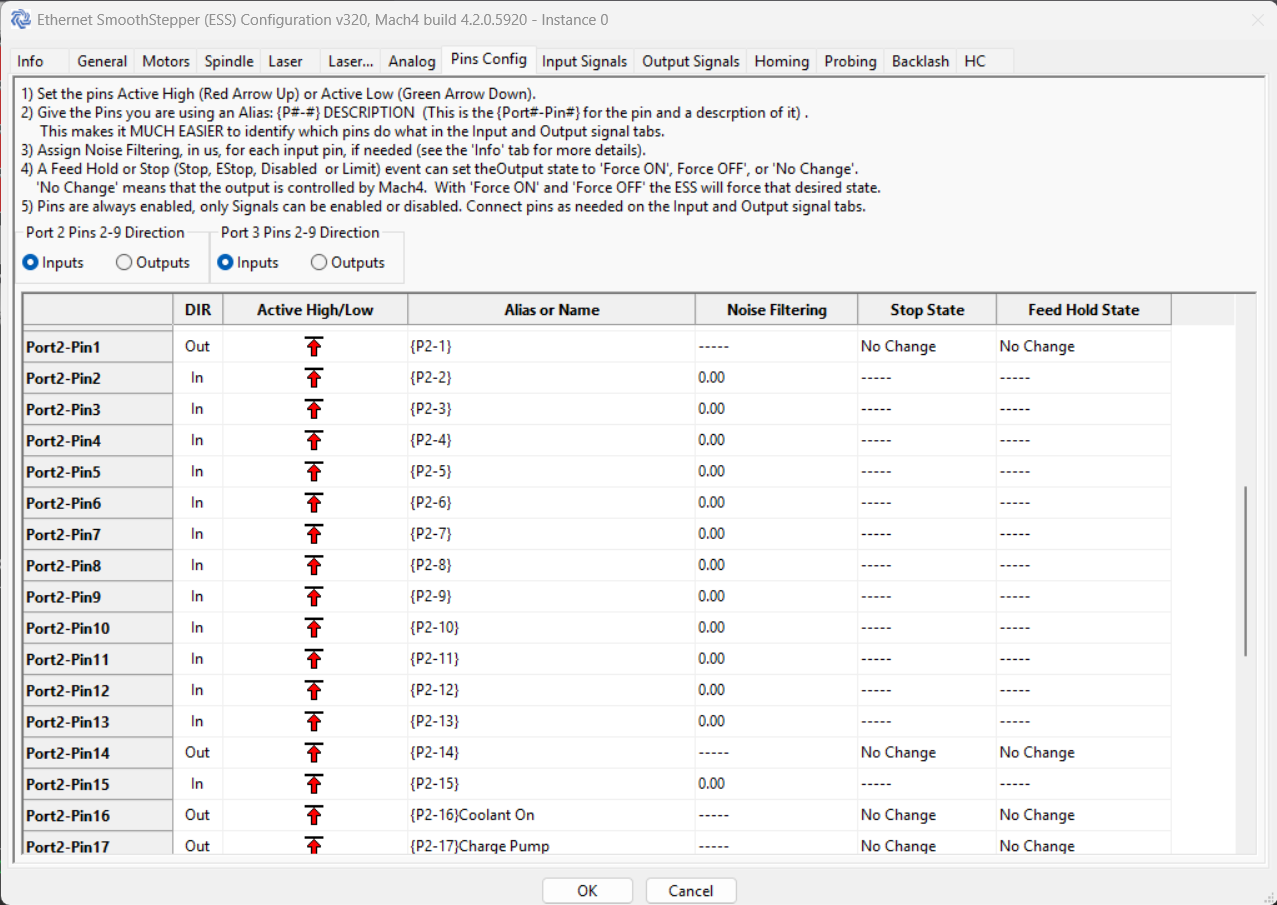
Task: Click the Mach4 app icon in title bar
Action: [20, 19]
